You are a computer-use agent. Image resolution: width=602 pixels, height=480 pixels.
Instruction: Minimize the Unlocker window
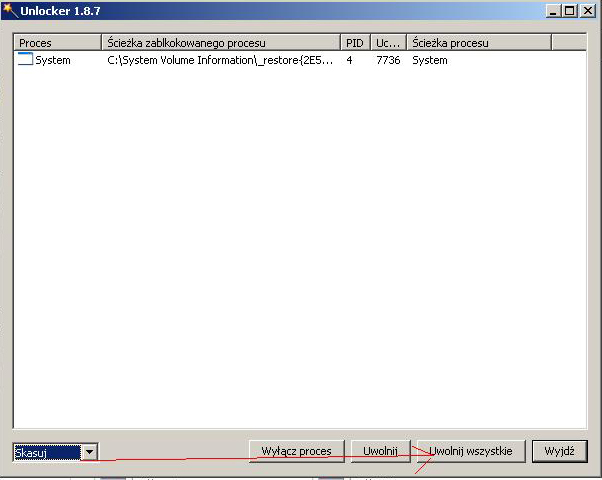[x=553, y=11]
